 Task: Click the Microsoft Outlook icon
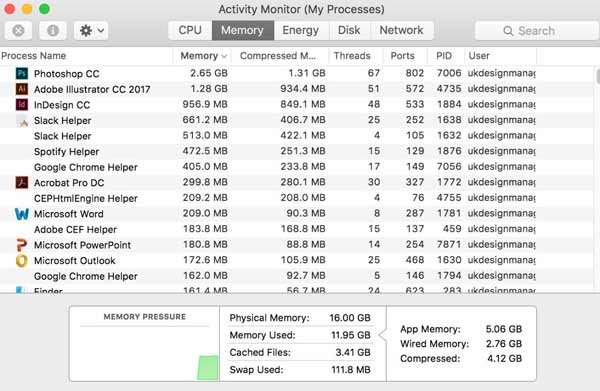(22, 261)
